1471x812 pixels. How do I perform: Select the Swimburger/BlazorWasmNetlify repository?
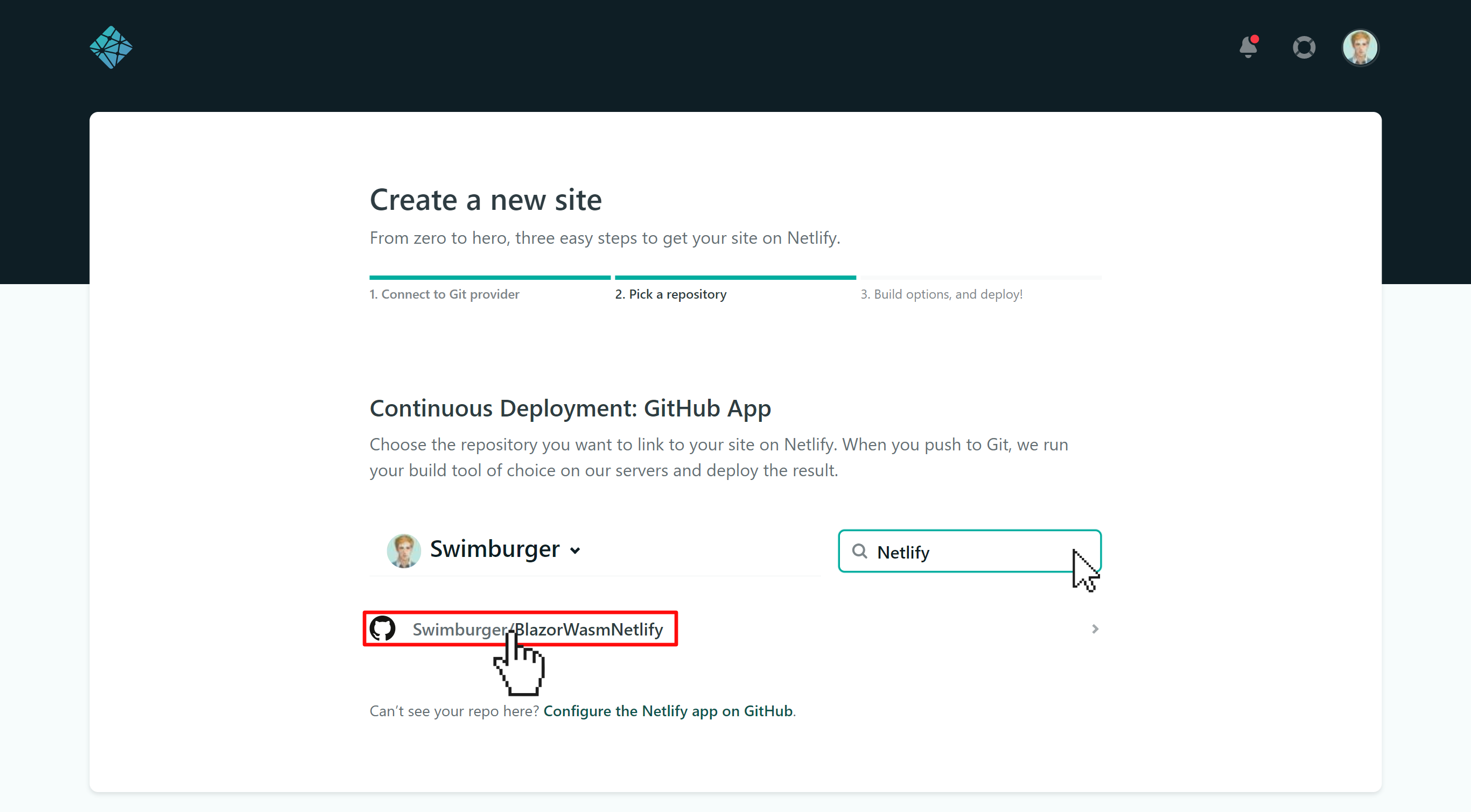(x=735, y=629)
